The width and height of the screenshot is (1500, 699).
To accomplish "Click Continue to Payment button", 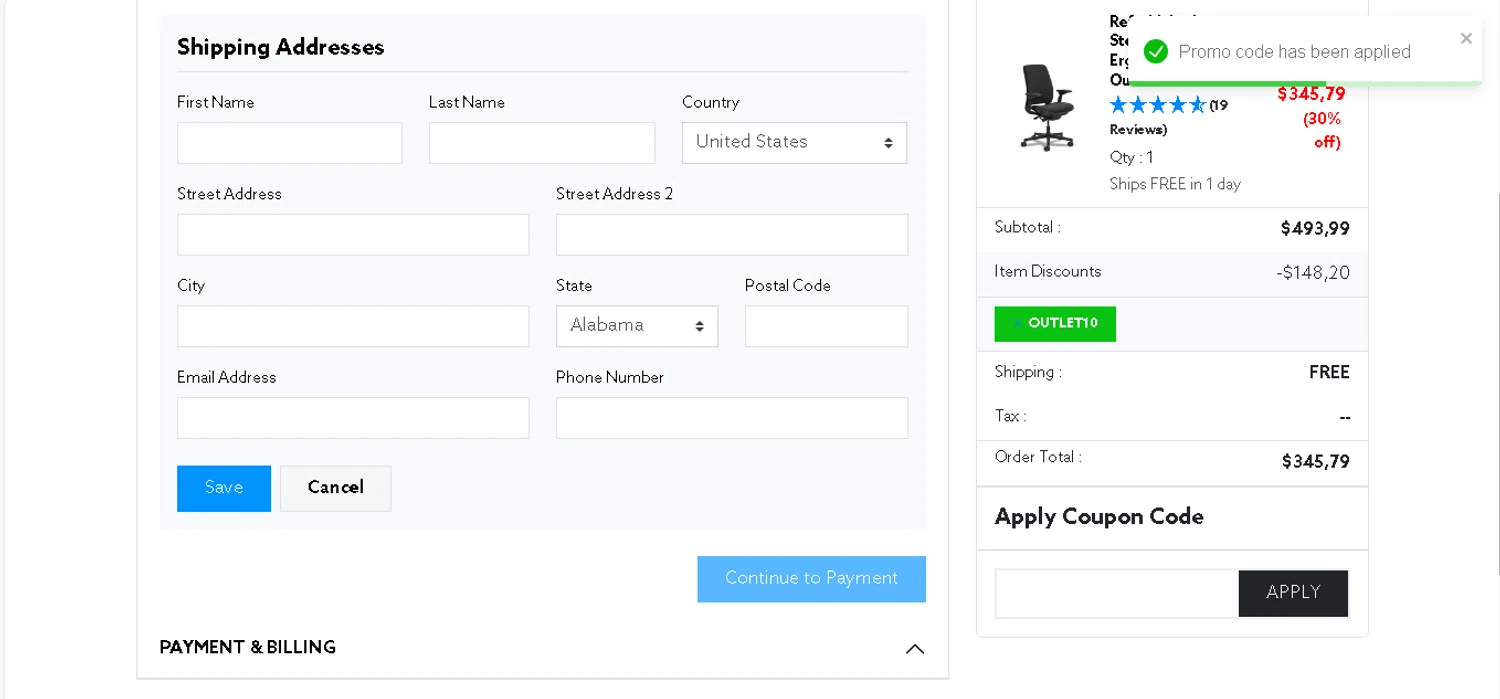I will (811, 579).
